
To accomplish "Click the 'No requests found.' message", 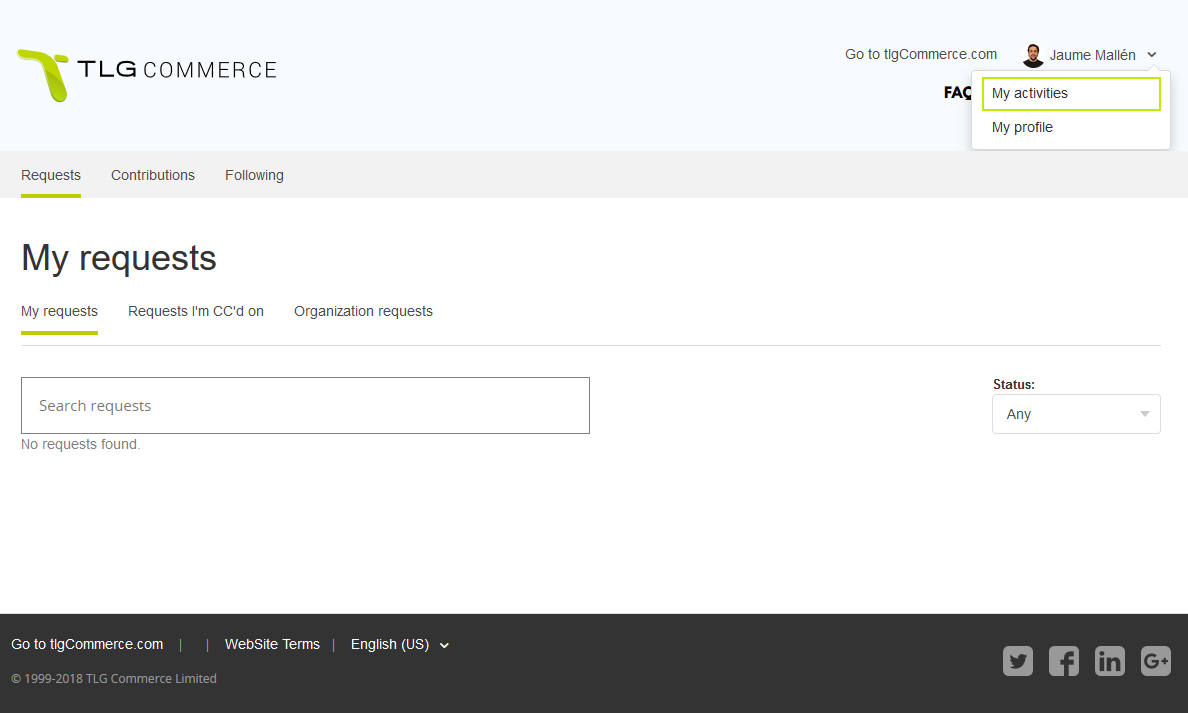I will (80, 444).
